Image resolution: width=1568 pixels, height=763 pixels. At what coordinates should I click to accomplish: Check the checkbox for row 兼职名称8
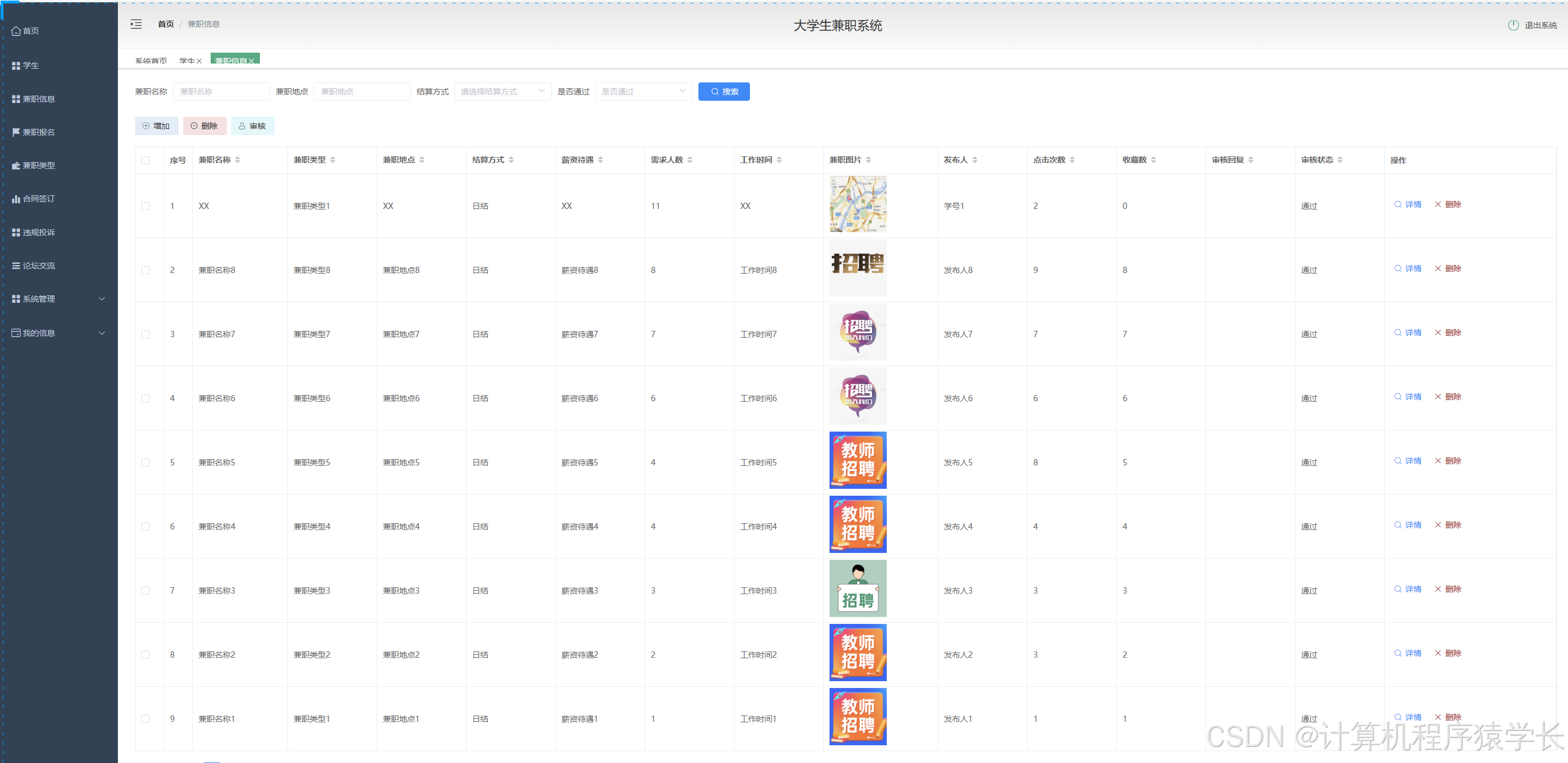point(145,270)
